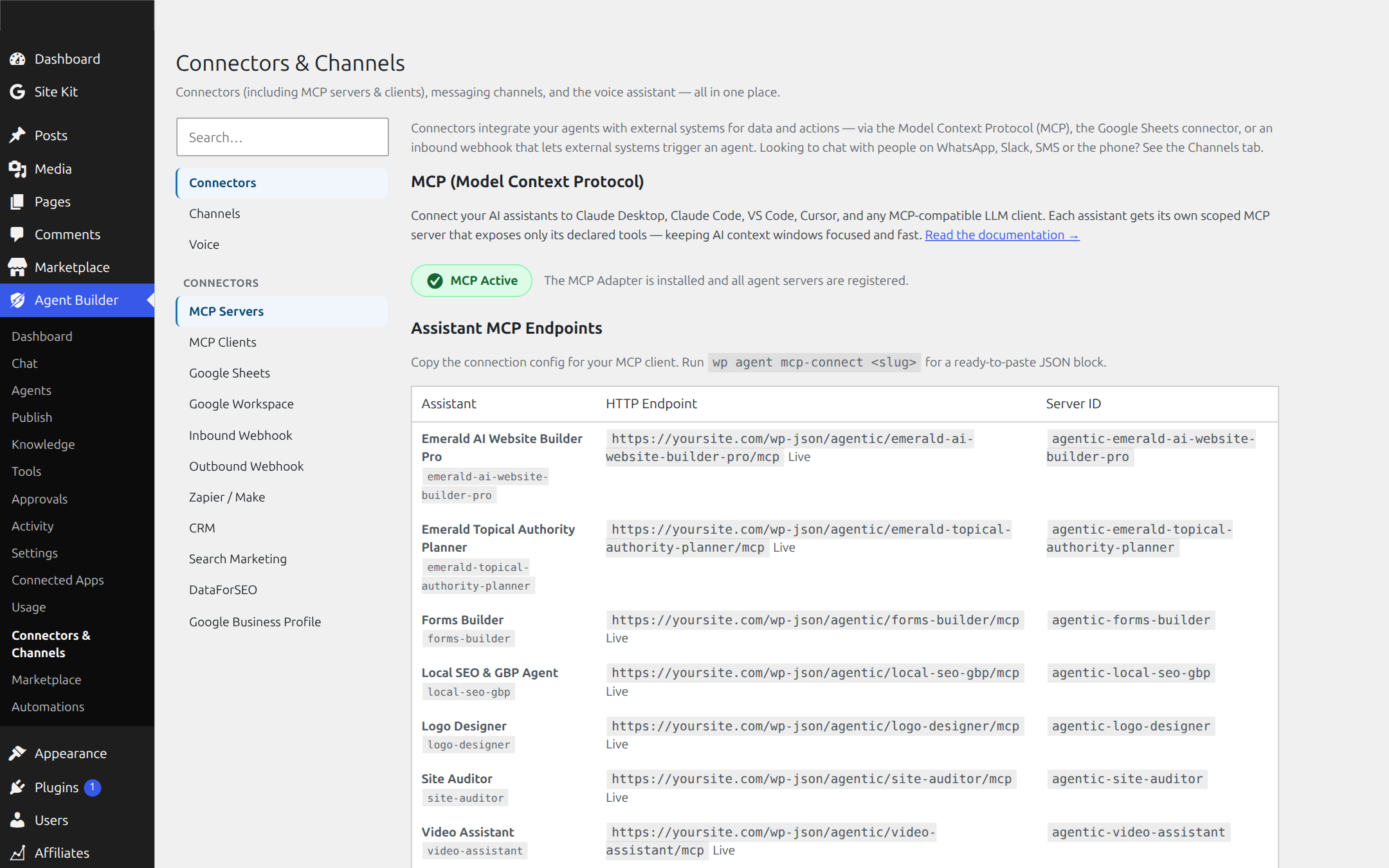Open the Connectors tab

[282, 183]
